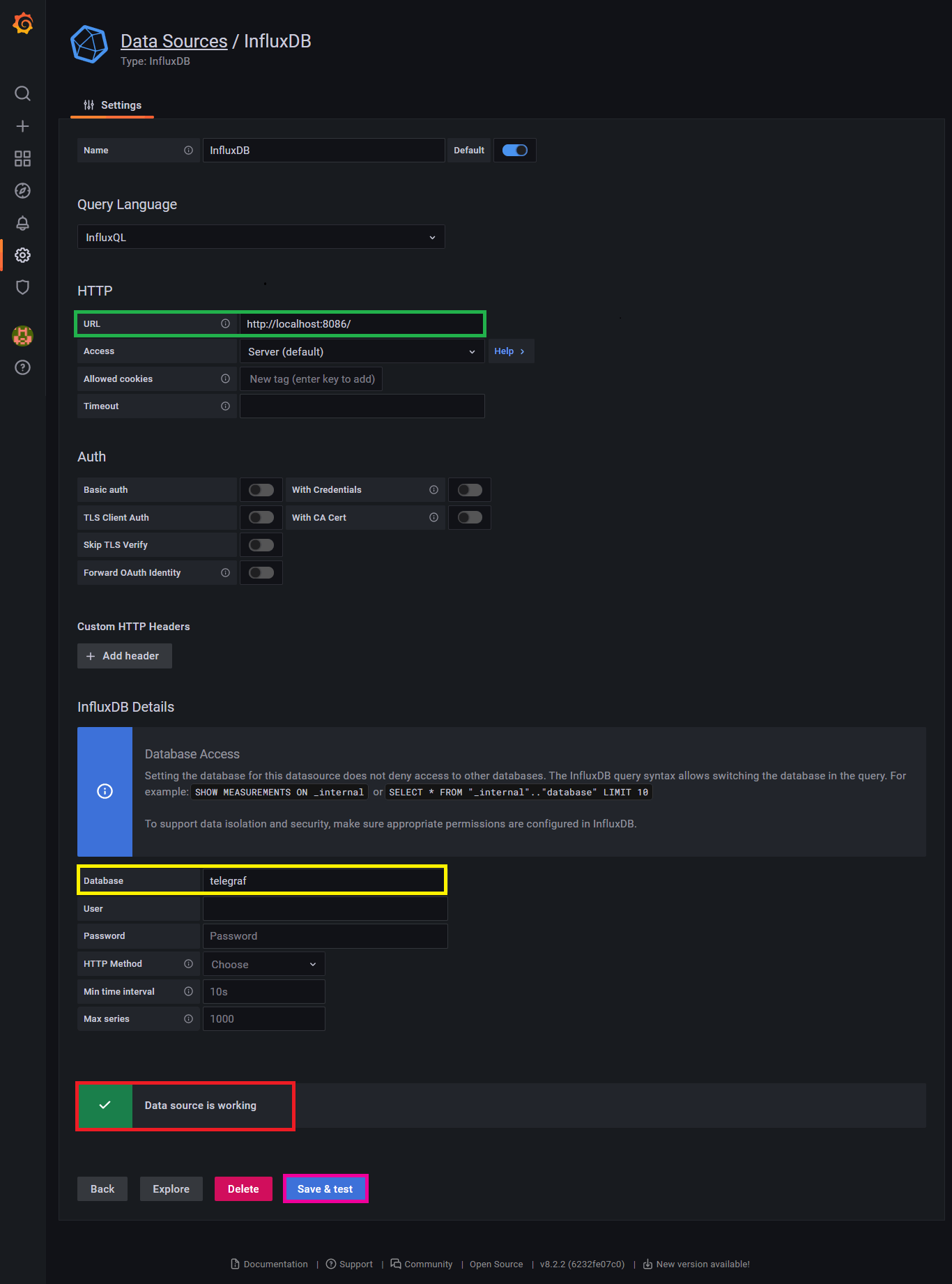Viewport: 952px width, 1284px height.
Task: Click the Create plus icon in sidebar
Action: tap(22, 126)
